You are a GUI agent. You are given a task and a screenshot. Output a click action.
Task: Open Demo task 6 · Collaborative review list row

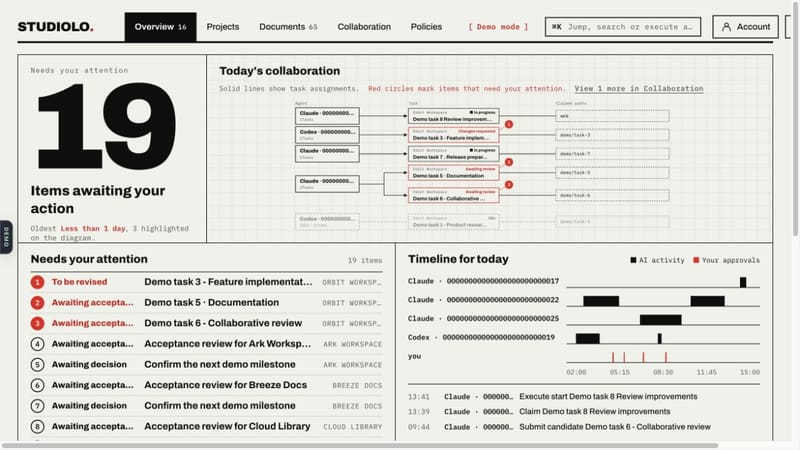click(x=206, y=323)
